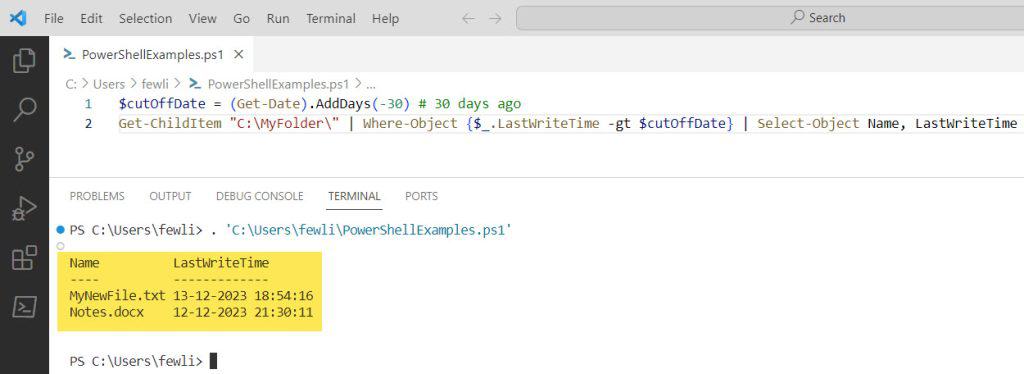Select the PowerShellExamples.ps1 editor tab
The image size is (1024, 374).
(152, 55)
